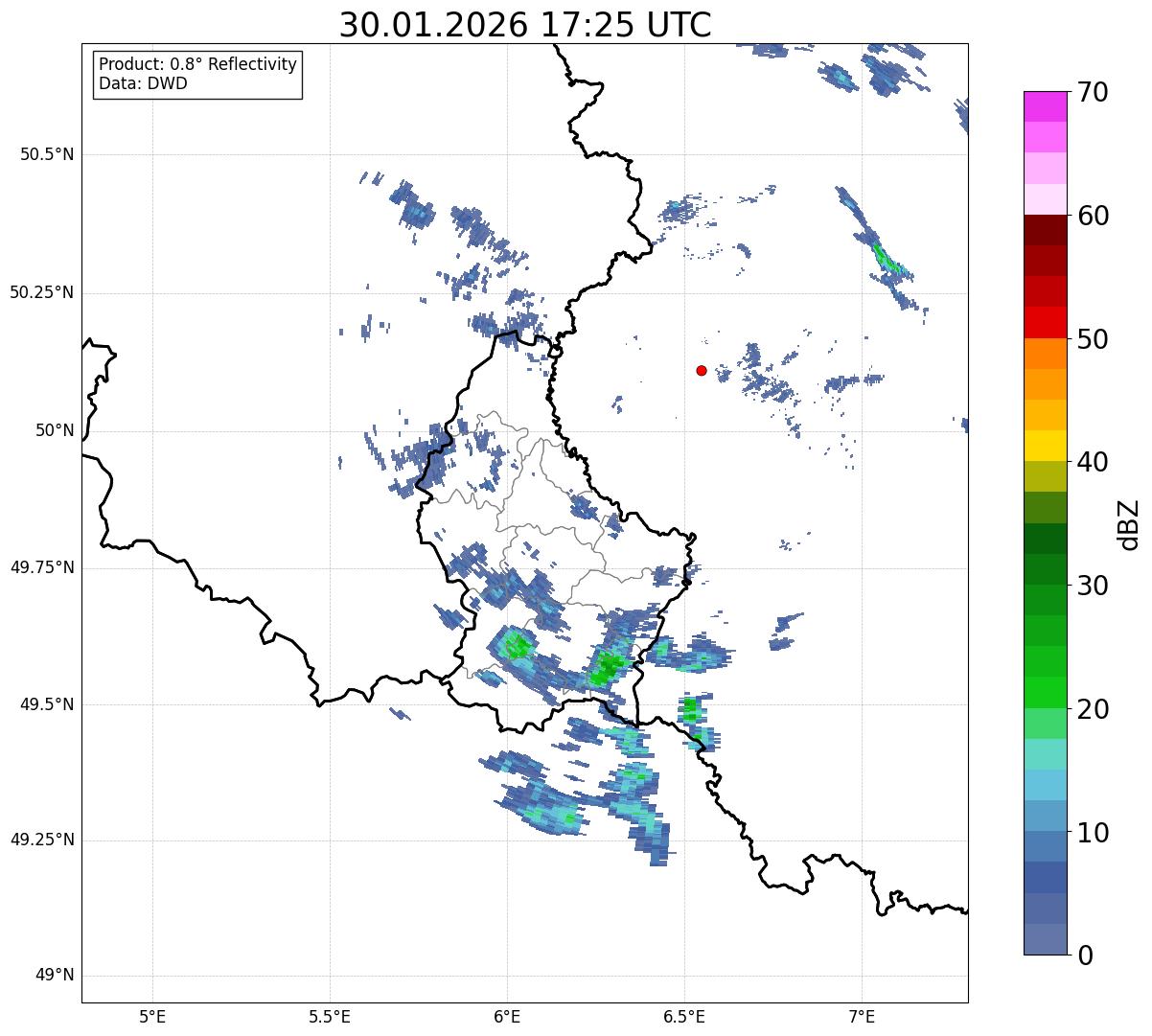Pick the olive swatch just below 40 dBZ
This screenshot has height=1036, width=1152.
pos(1045,476)
